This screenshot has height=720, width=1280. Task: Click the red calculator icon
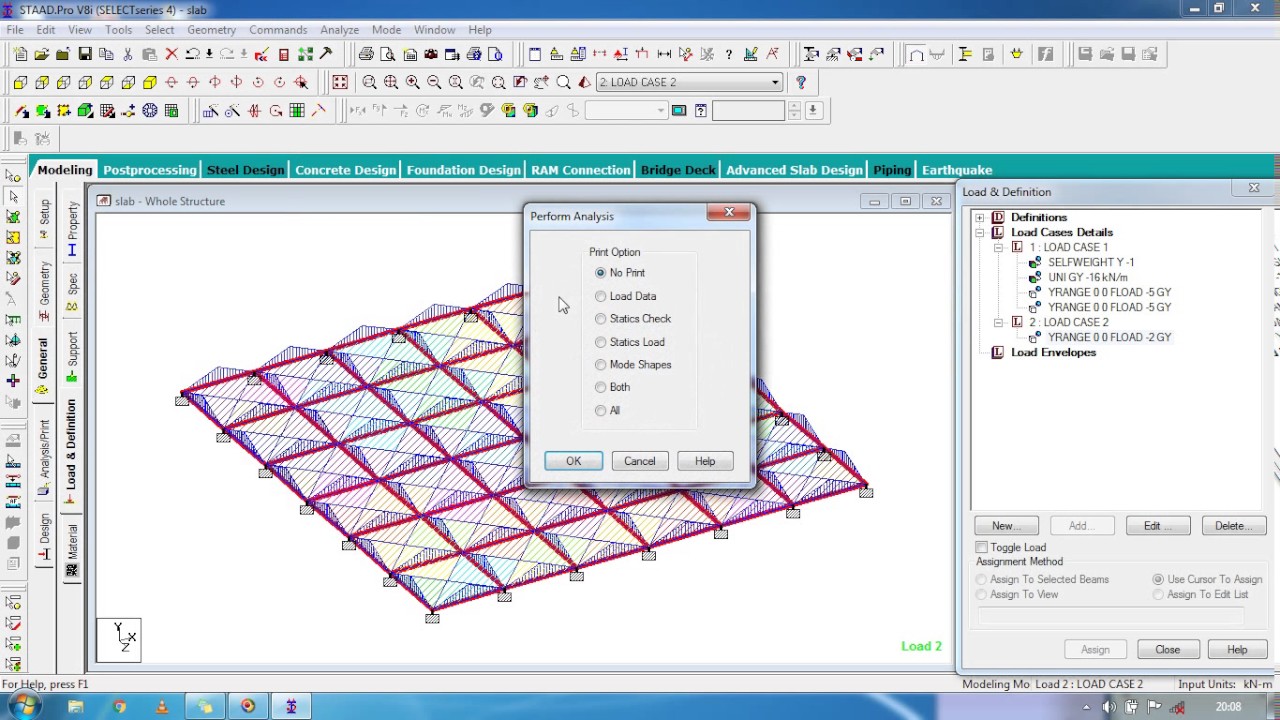[x=284, y=54]
